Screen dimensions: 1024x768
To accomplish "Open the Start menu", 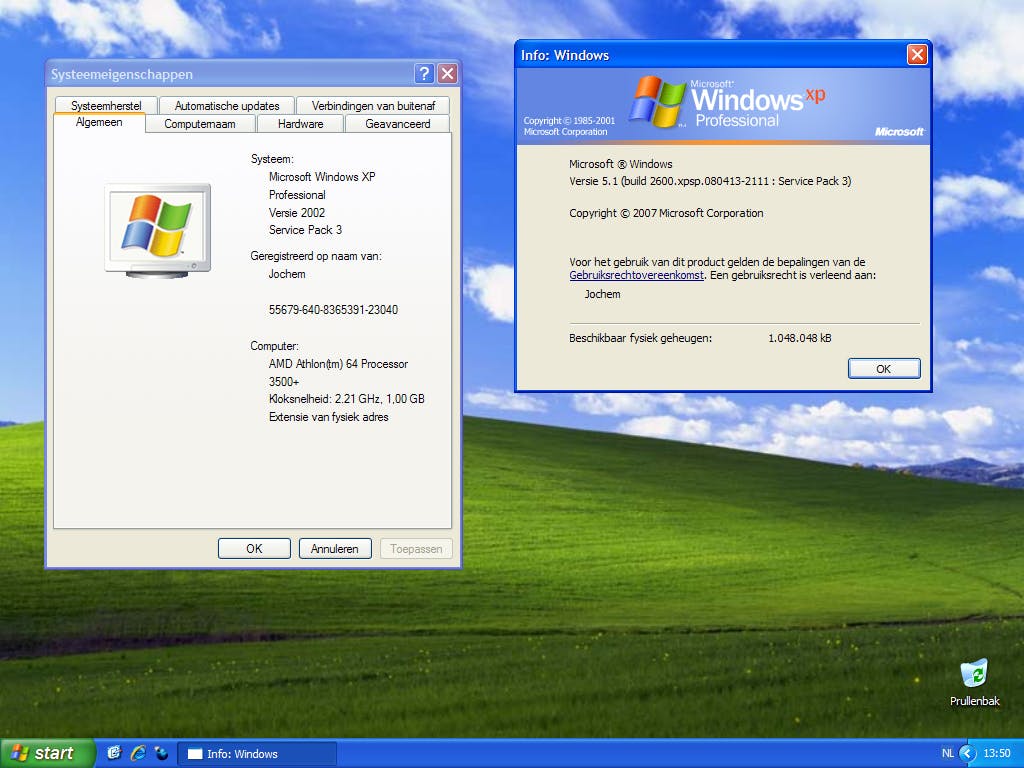I will 46,753.
